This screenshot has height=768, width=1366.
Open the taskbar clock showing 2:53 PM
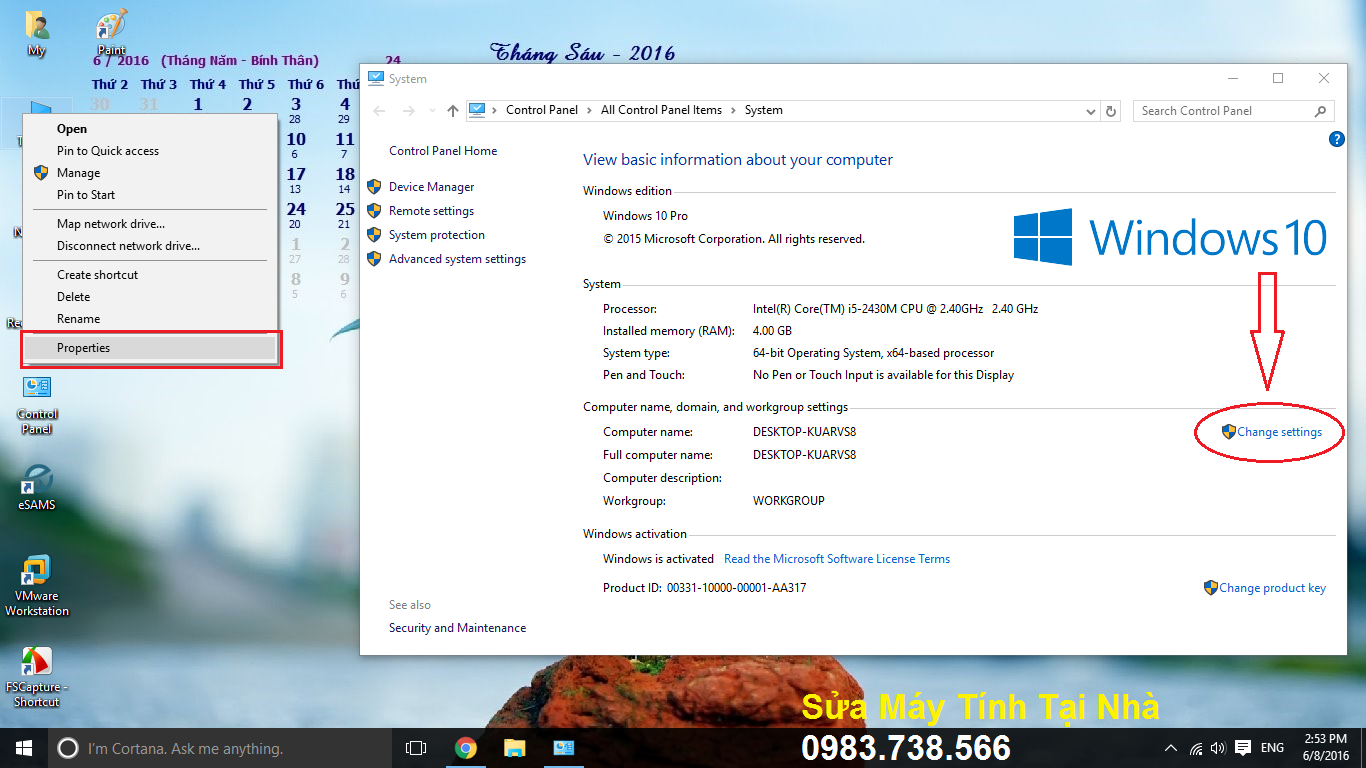tap(1327, 747)
